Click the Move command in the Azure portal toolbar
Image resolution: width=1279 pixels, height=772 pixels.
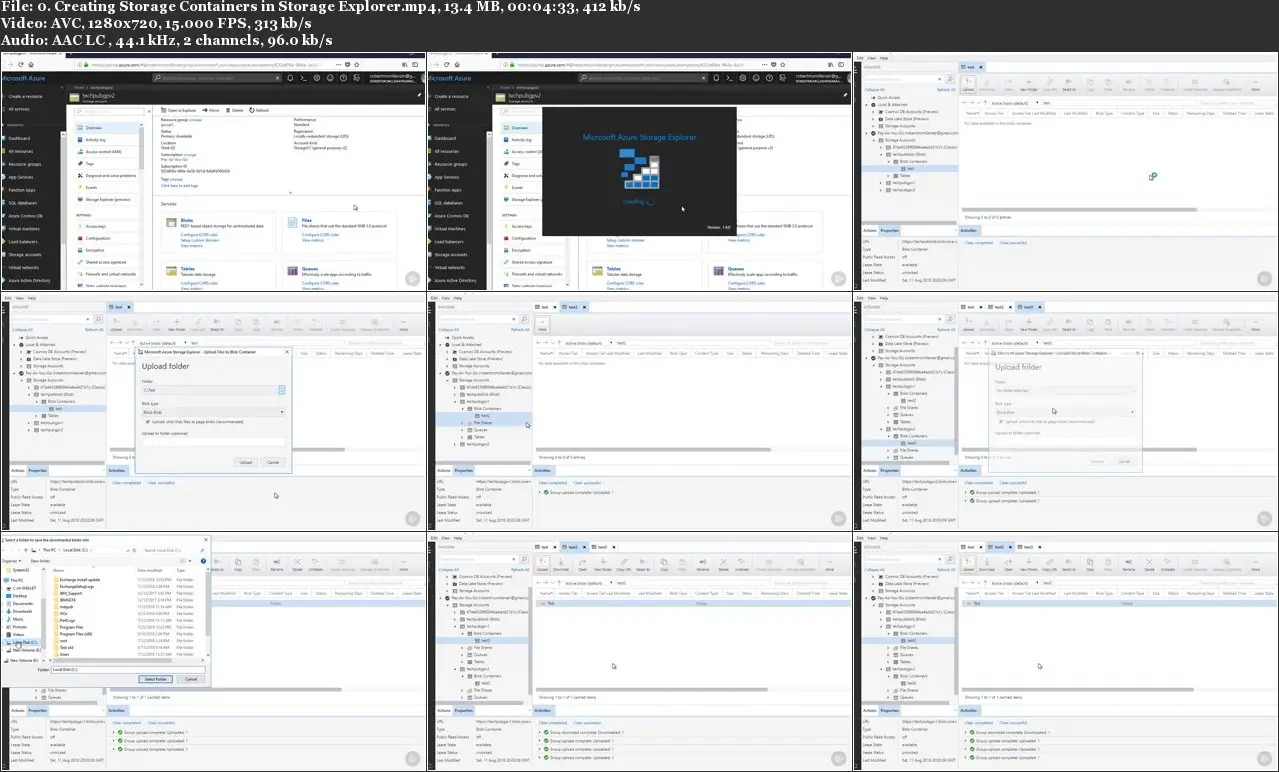pos(211,110)
